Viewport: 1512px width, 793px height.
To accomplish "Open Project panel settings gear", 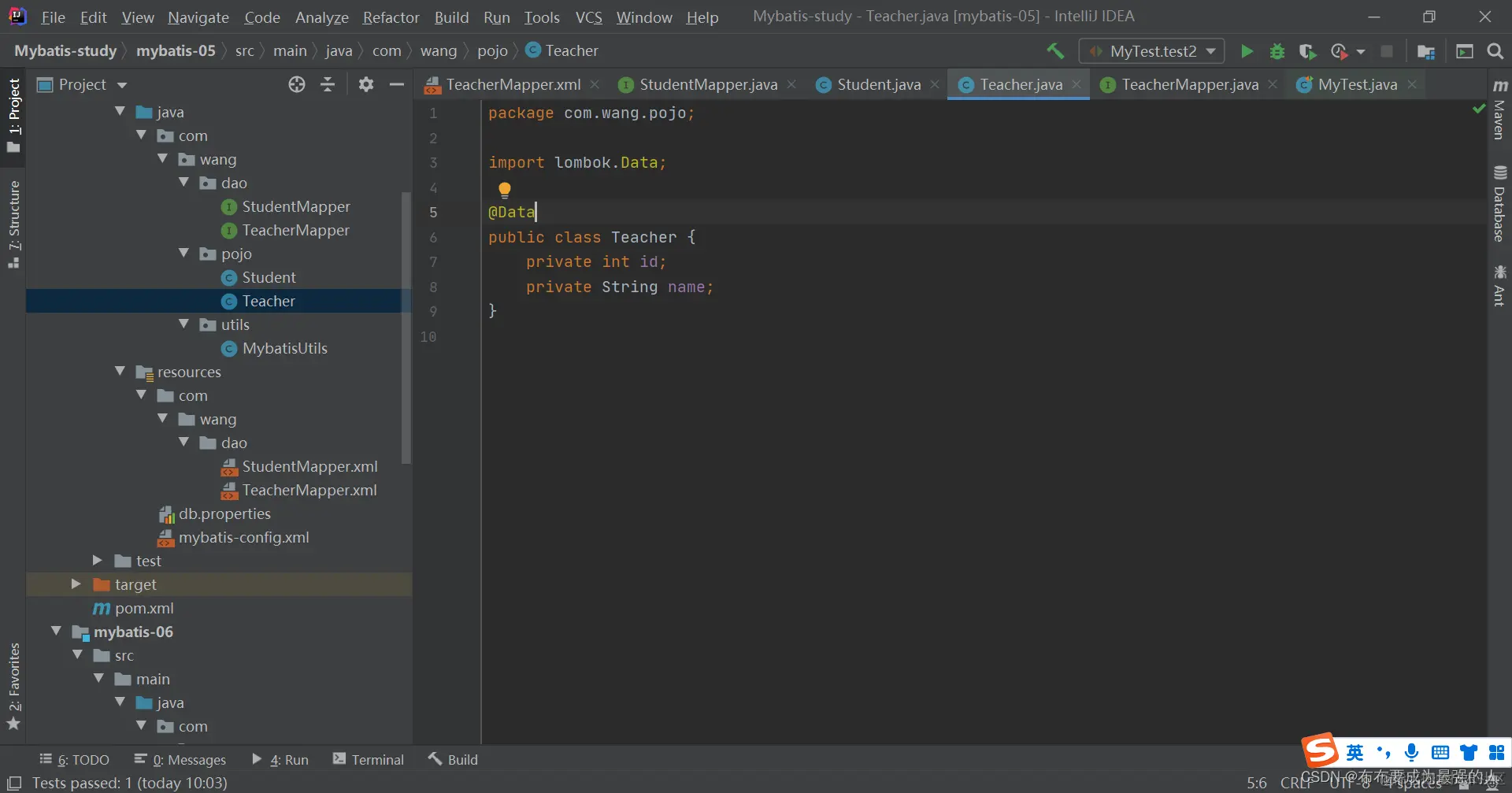I will pos(365,84).
